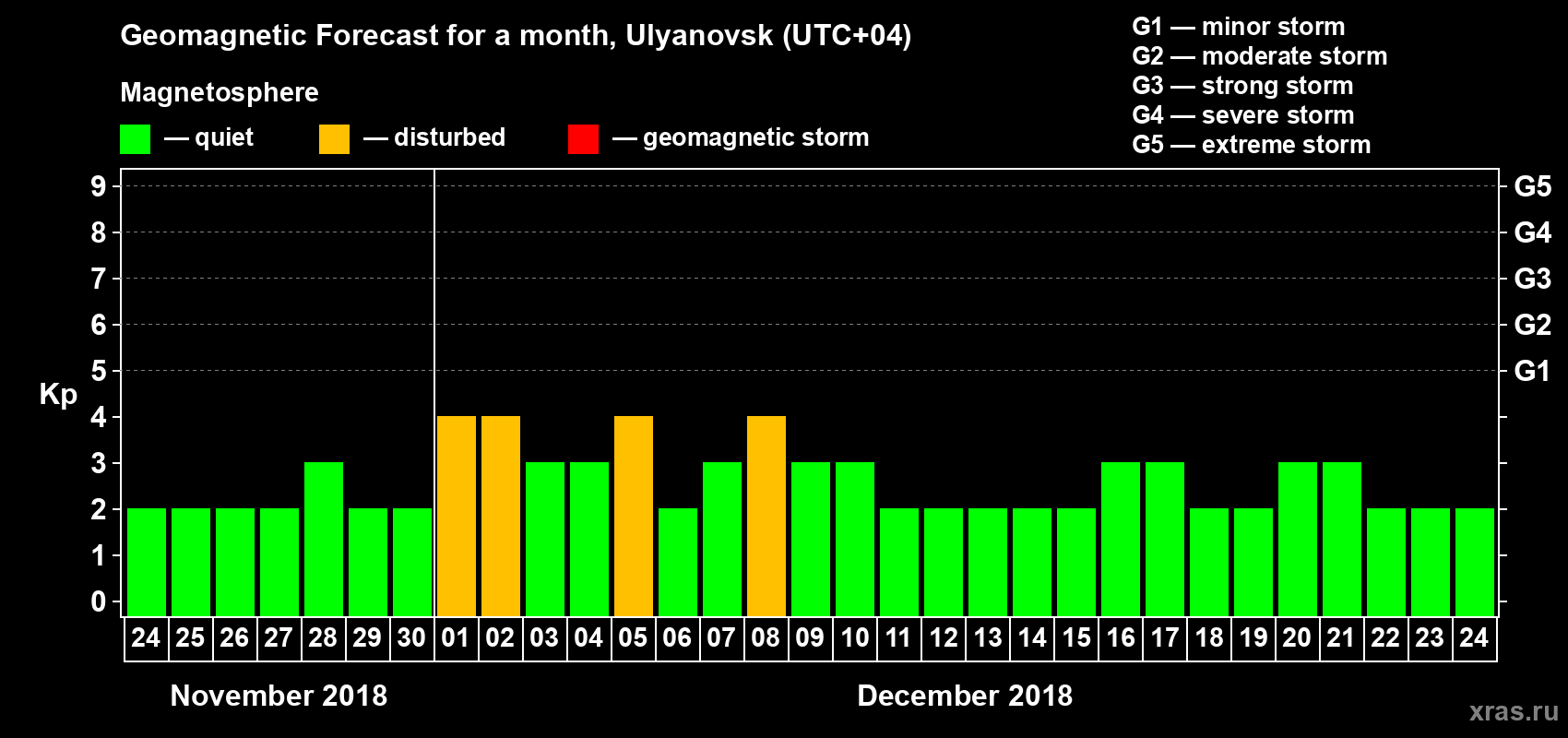The image size is (1568, 738).
Task: Select the orange bar for December 08
Action: (766, 516)
